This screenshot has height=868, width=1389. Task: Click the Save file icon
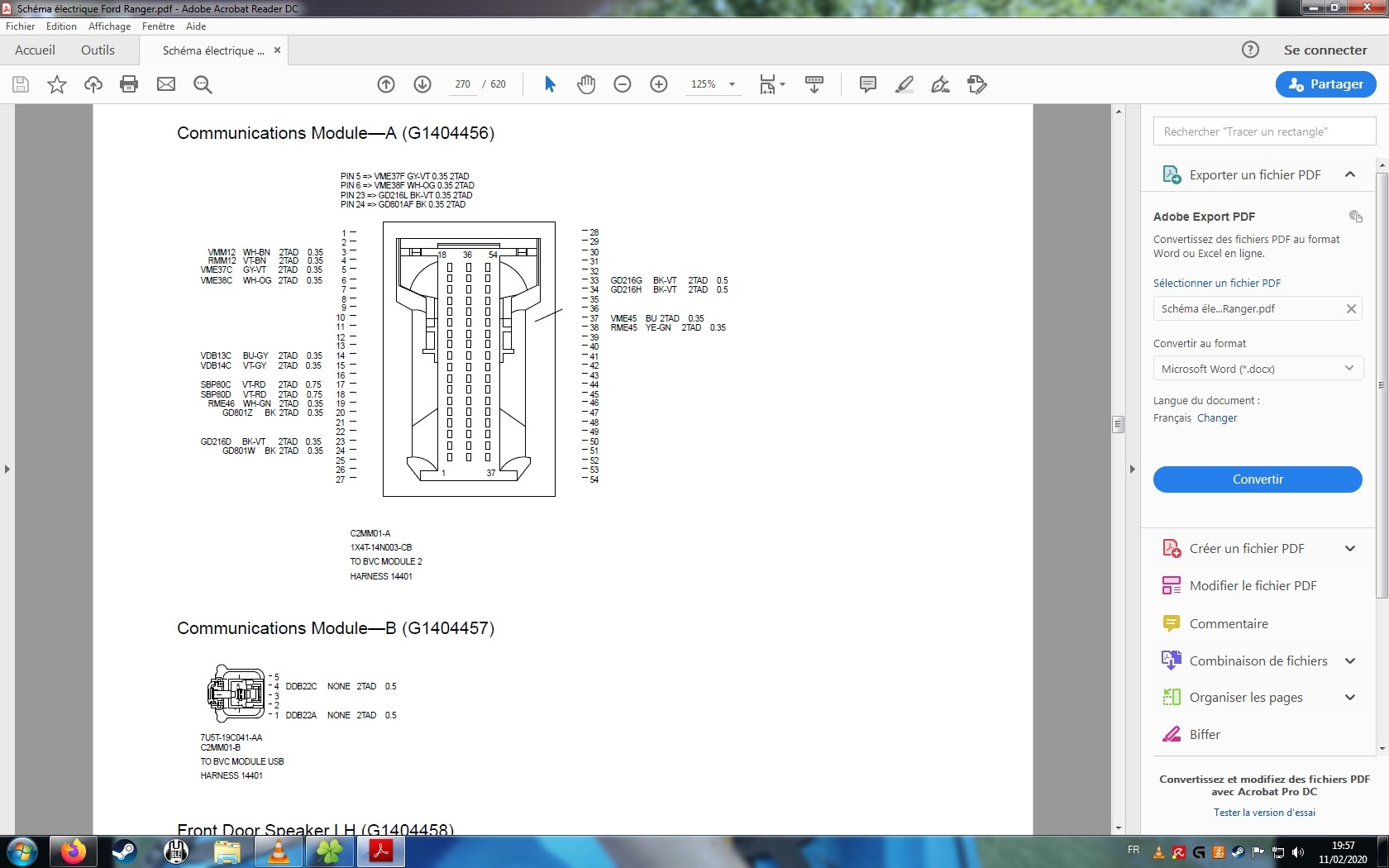(x=21, y=84)
